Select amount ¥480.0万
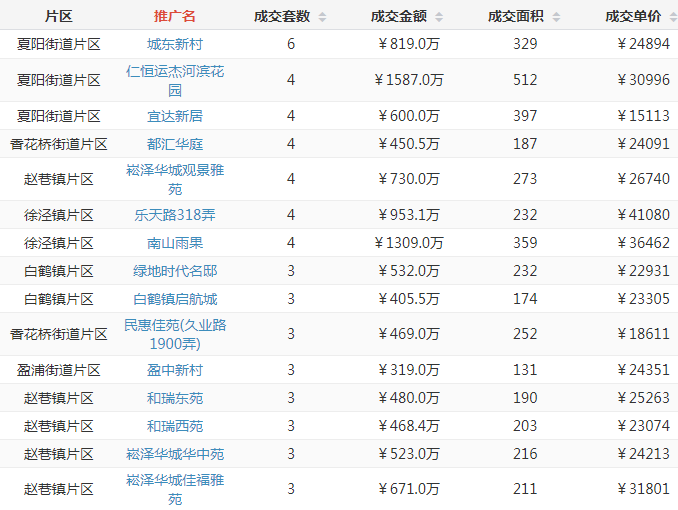 pyautogui.click(x=409, y=398)
